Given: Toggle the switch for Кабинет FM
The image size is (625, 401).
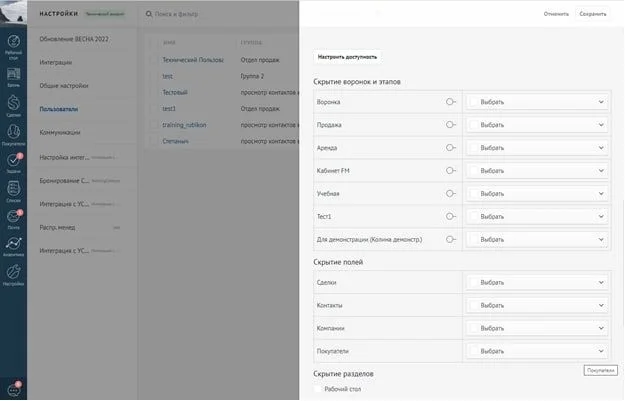Looking at the screenshot, I should click(451, 170).
